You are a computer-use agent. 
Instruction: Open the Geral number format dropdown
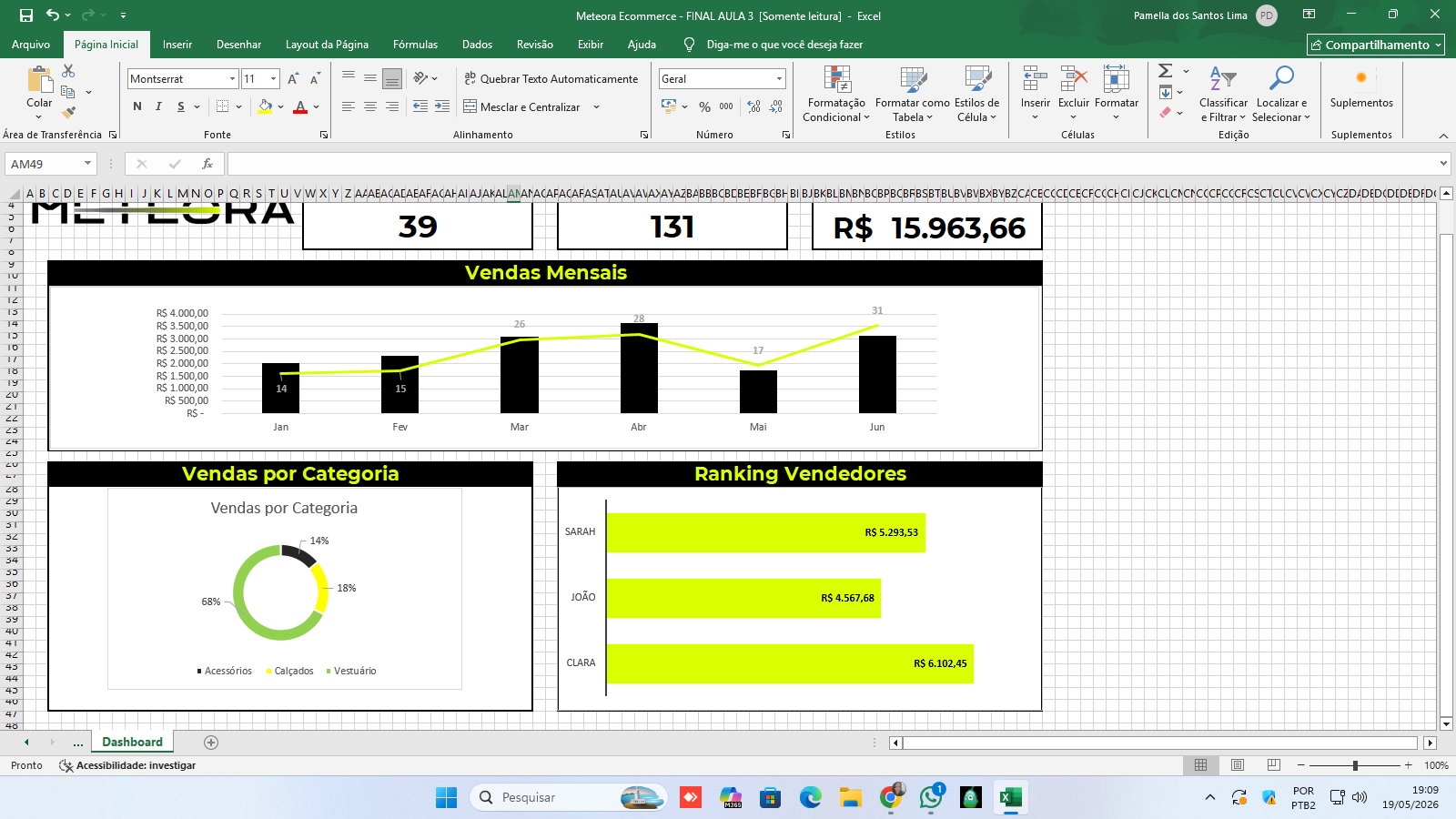pos(779,79)
